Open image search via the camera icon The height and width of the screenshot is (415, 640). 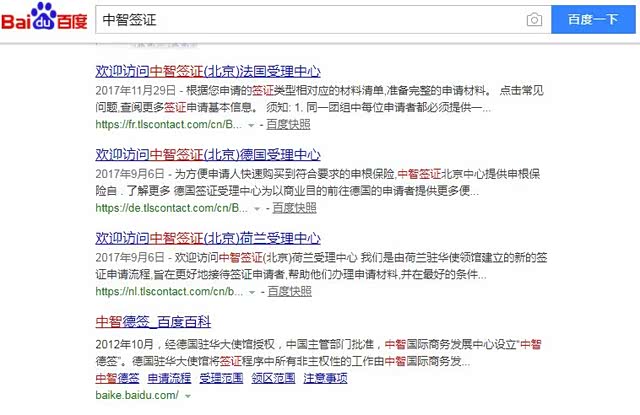pos(534,20)
